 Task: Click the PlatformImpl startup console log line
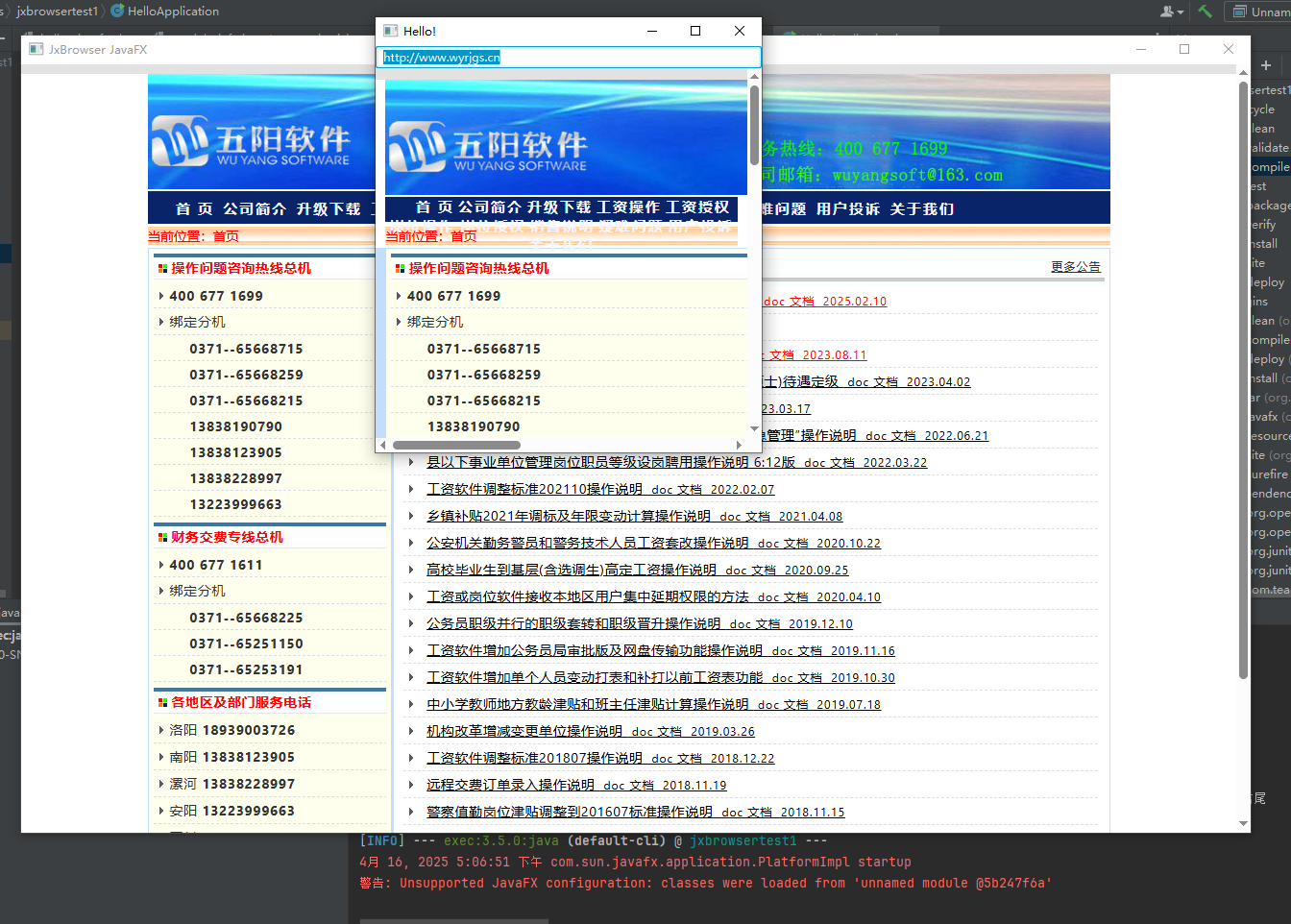click(x=635, y=862)
